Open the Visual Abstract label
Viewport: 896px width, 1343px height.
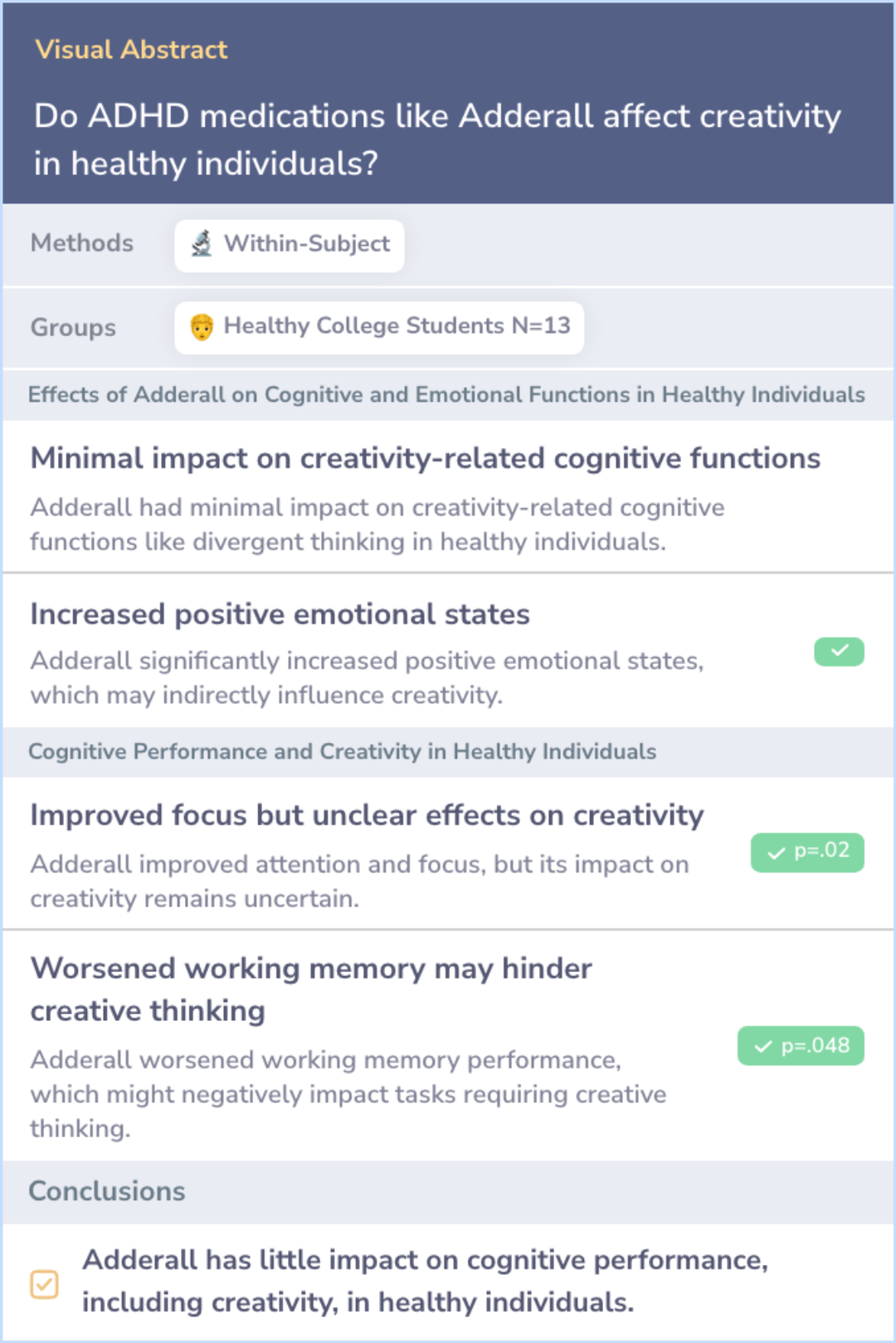[x=131, y=50]
